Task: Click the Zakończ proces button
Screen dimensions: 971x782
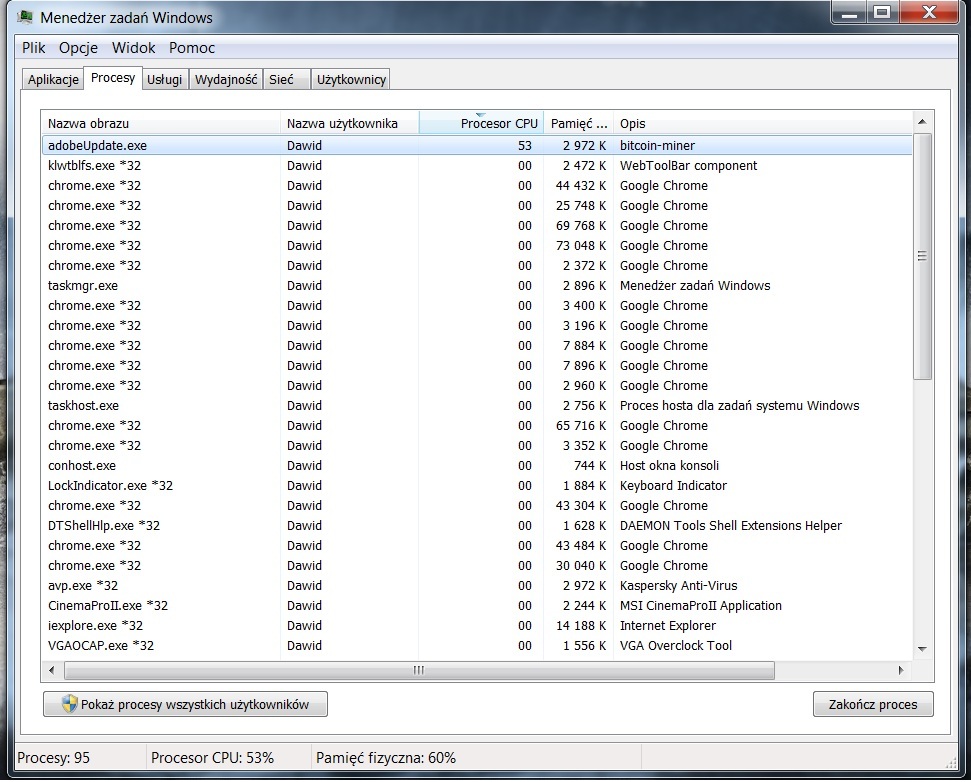Action: tap(873, 704)
